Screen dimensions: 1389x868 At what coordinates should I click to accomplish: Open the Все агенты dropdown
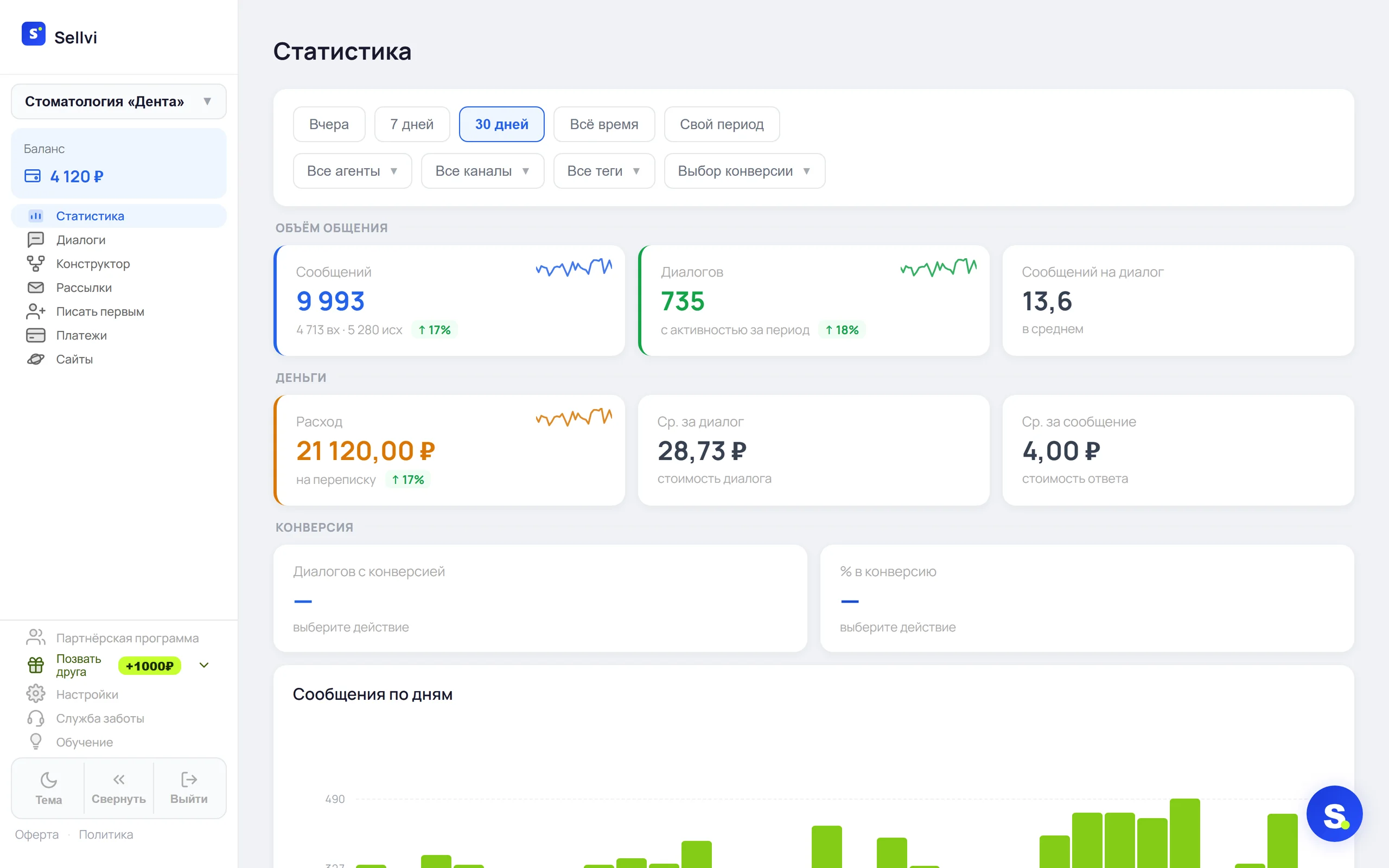(353, 170)
